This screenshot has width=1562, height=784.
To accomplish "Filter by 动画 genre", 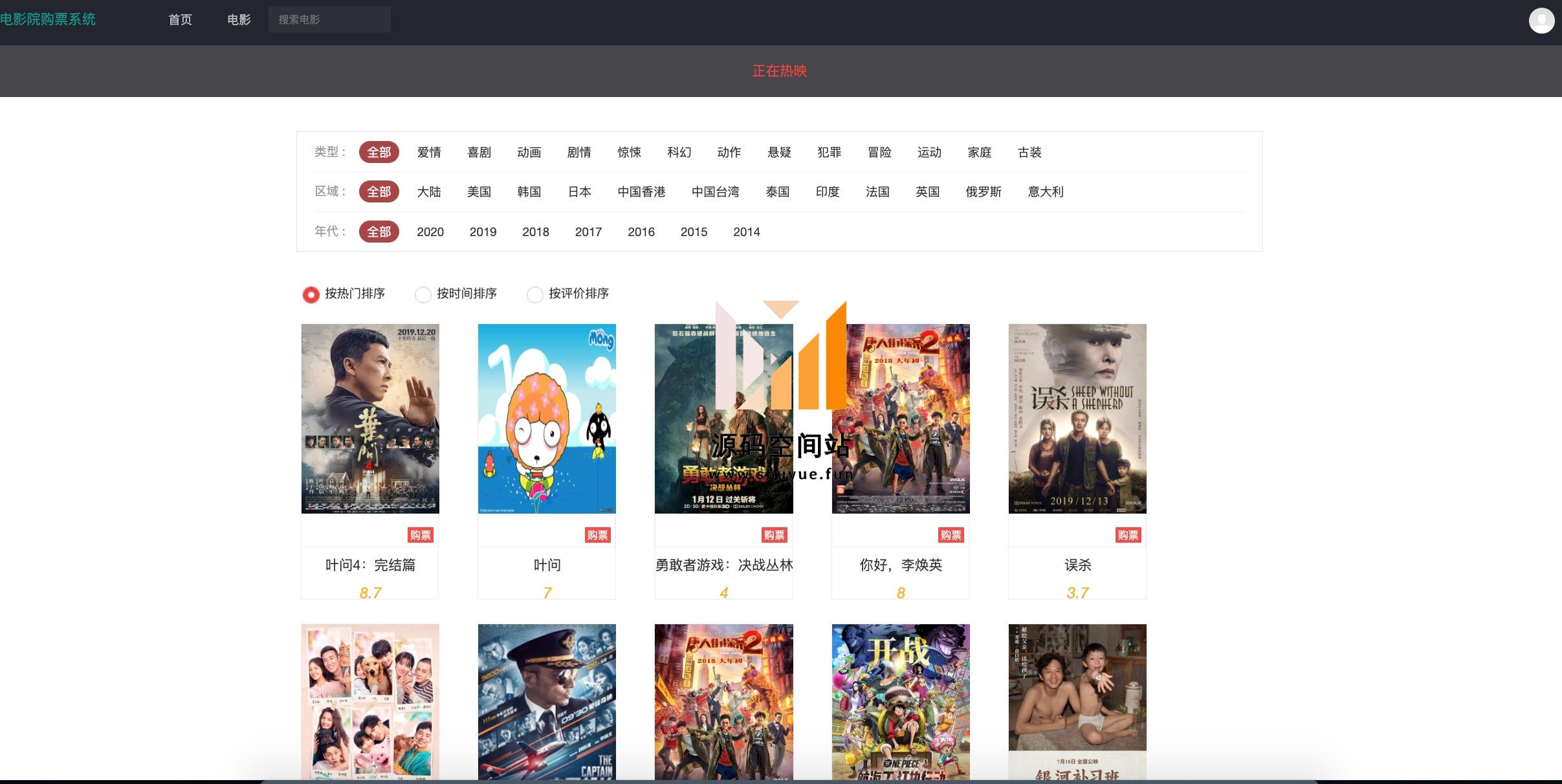I will [529, 152].
